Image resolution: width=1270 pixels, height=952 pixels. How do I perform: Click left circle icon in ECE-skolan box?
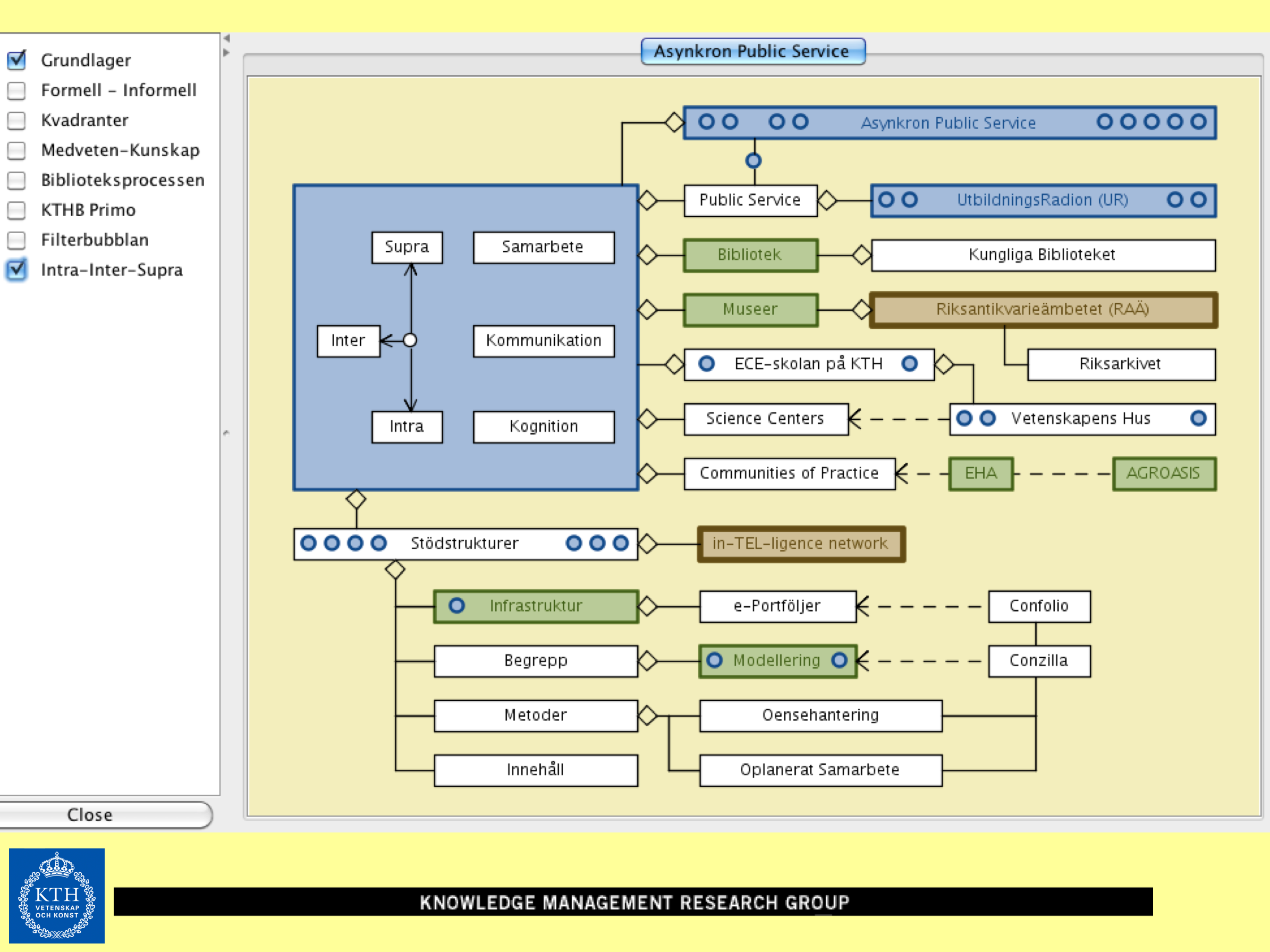(707, 363)
